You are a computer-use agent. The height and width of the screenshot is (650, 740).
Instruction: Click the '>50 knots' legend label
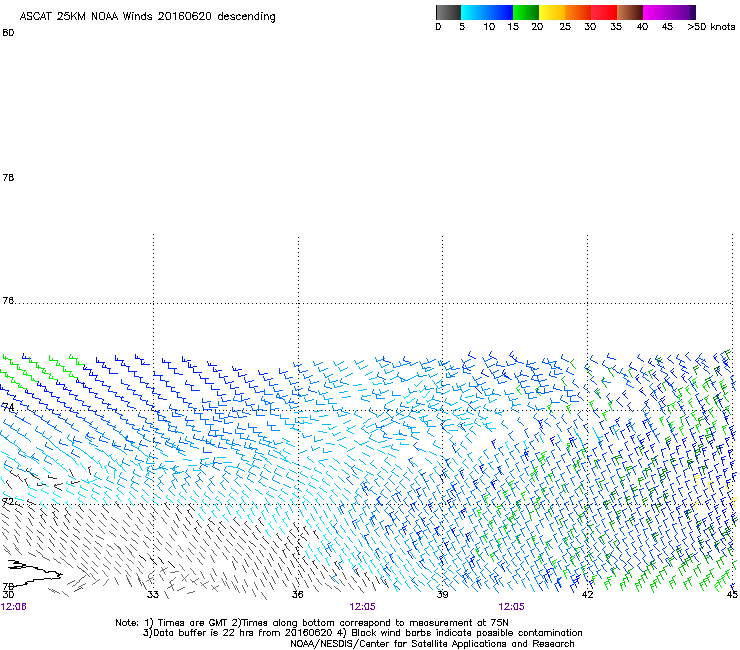pos(711,27)
